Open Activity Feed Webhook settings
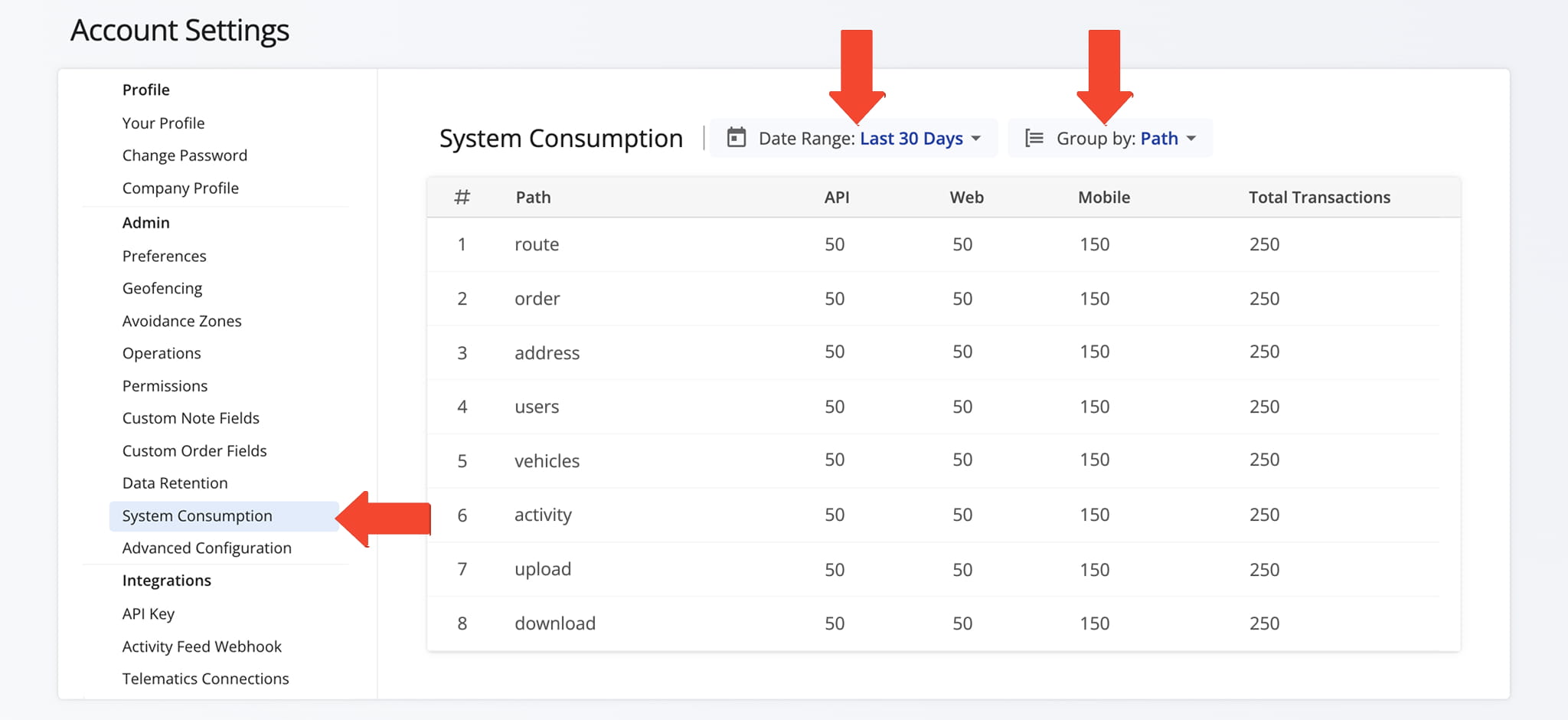This screenshot has width=1568, height=720. pos(201,646)
